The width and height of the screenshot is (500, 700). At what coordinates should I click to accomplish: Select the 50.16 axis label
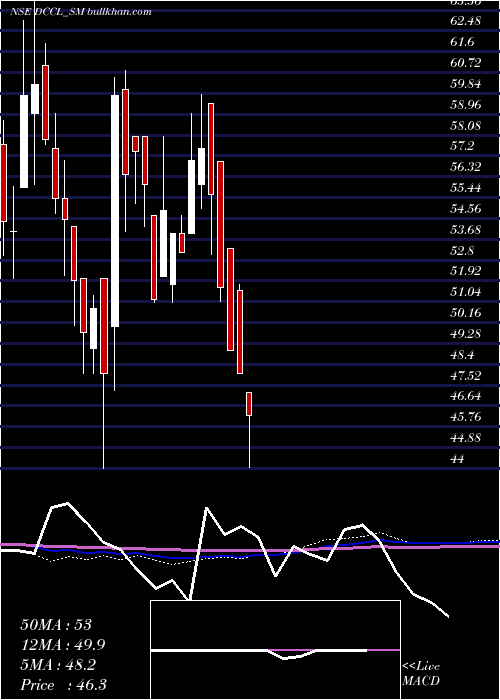[x=466, y=312]
